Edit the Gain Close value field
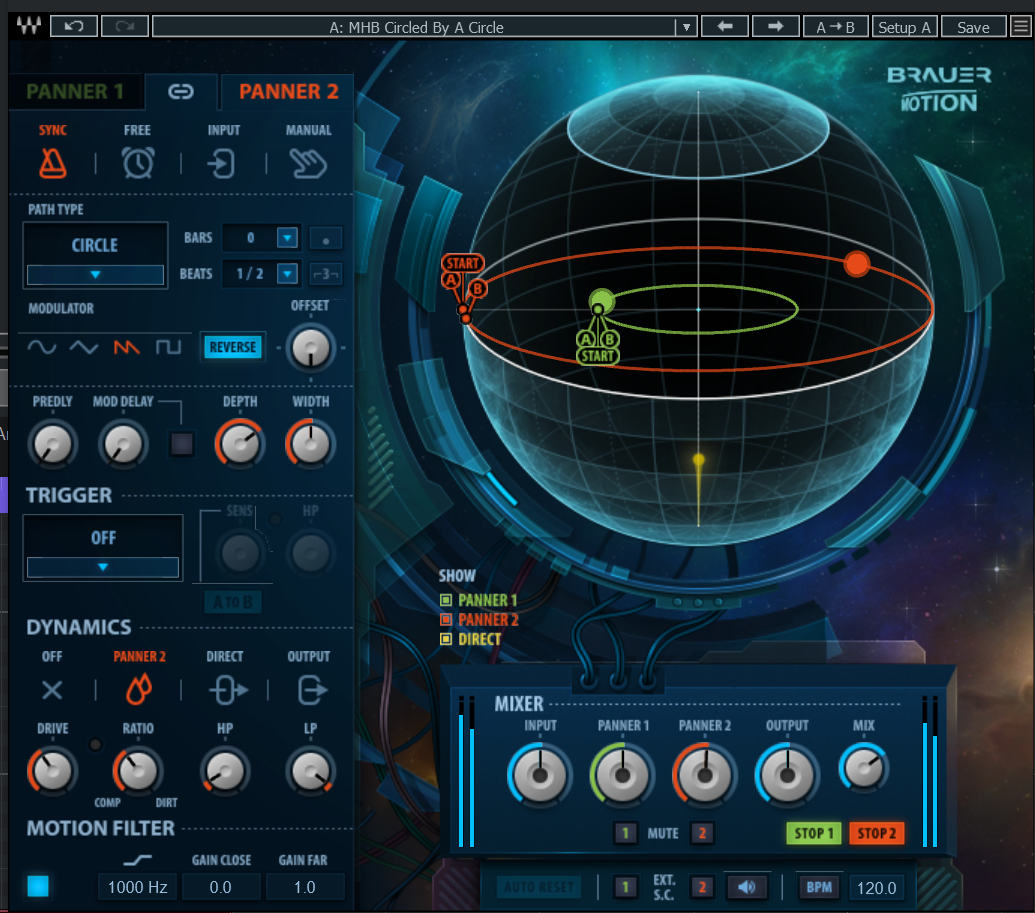The height and width of the screenshot is (913, 1035). [220, 887]
